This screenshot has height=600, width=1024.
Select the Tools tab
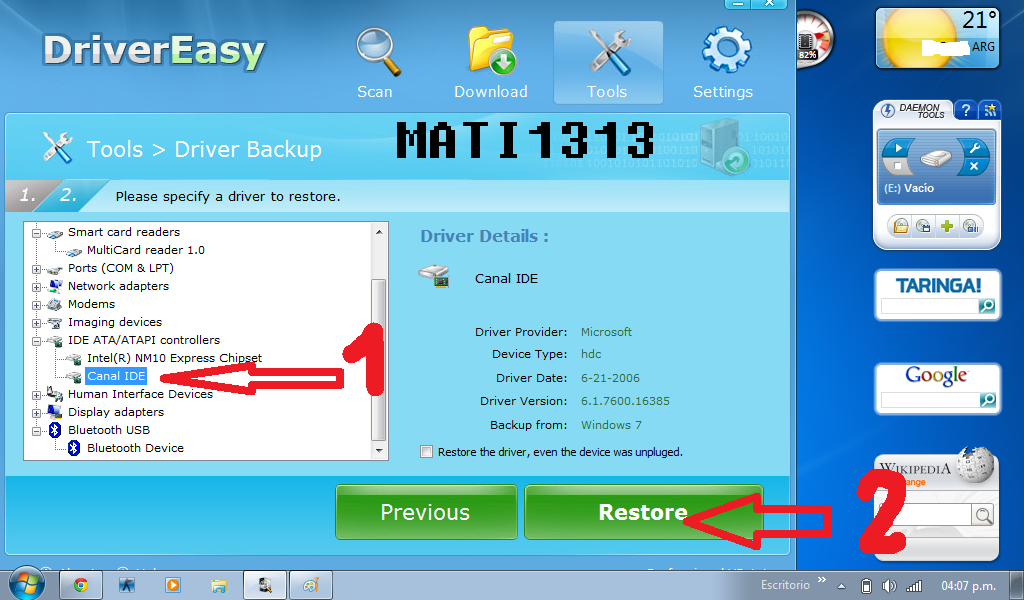[x=608, y=63]
